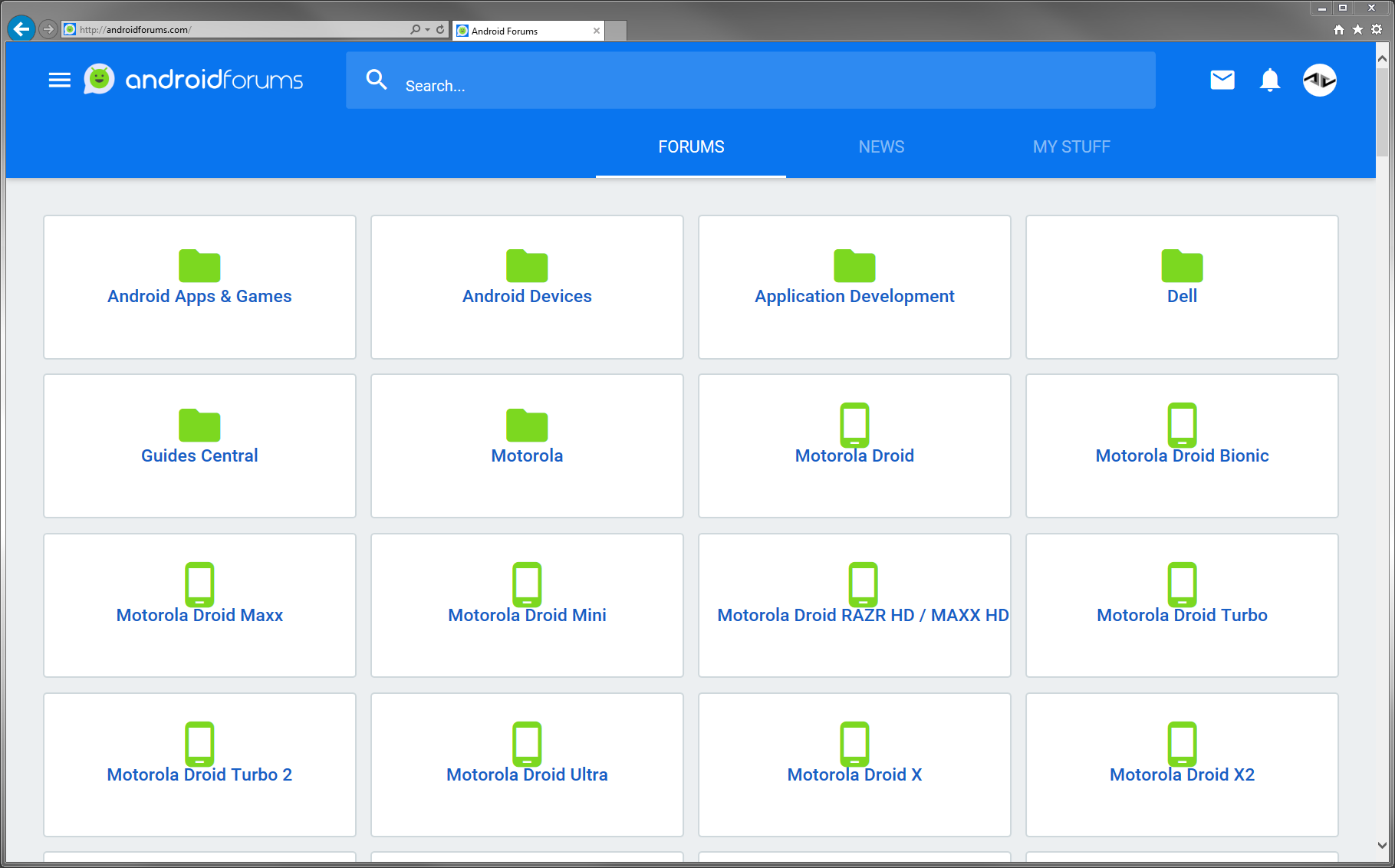Click the Motorola Droid Mini phone icon
The height and width of the screenshot is (868, 1395).
527,584
